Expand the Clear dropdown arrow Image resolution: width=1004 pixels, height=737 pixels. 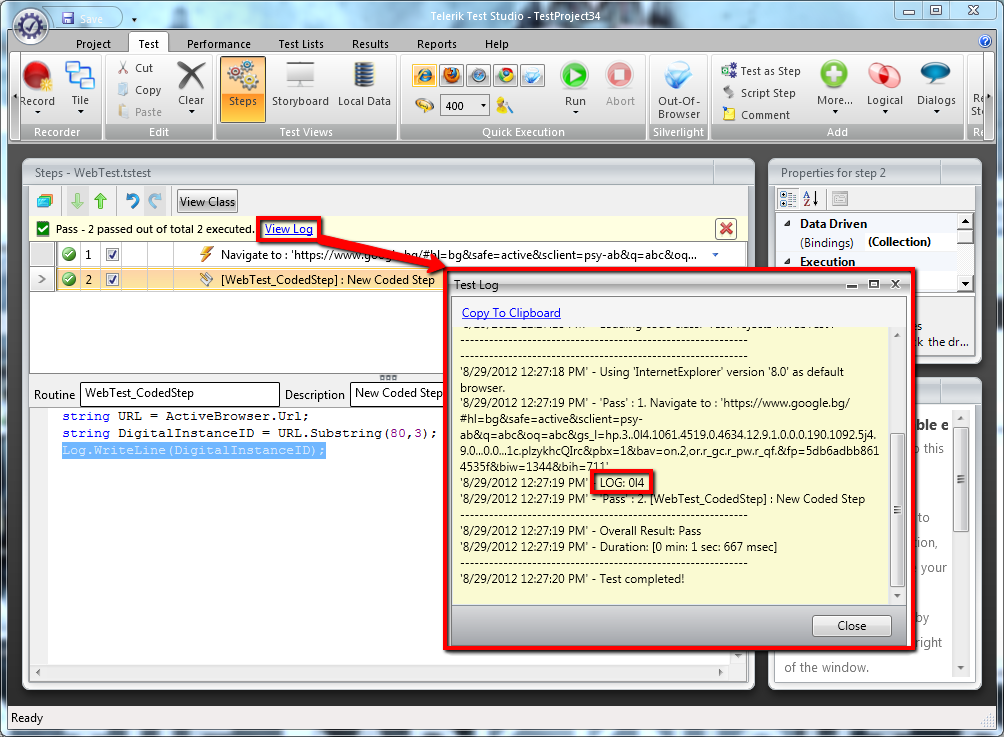pyautogui.click(x=191, y=112)
